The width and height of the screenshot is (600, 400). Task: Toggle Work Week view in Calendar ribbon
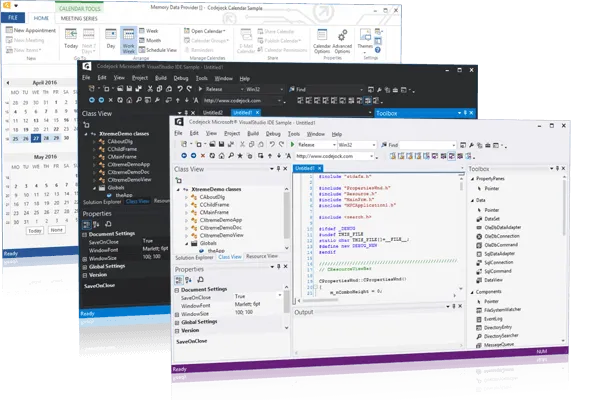click(x=129, y=41)
